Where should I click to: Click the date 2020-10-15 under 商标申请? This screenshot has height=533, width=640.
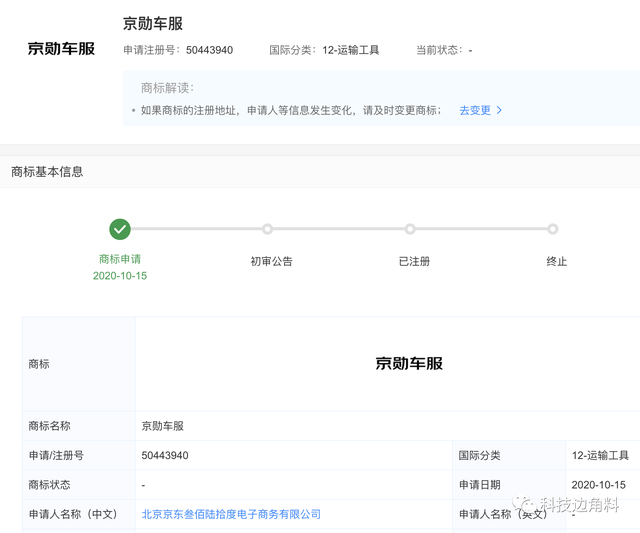tap(120, 276)
